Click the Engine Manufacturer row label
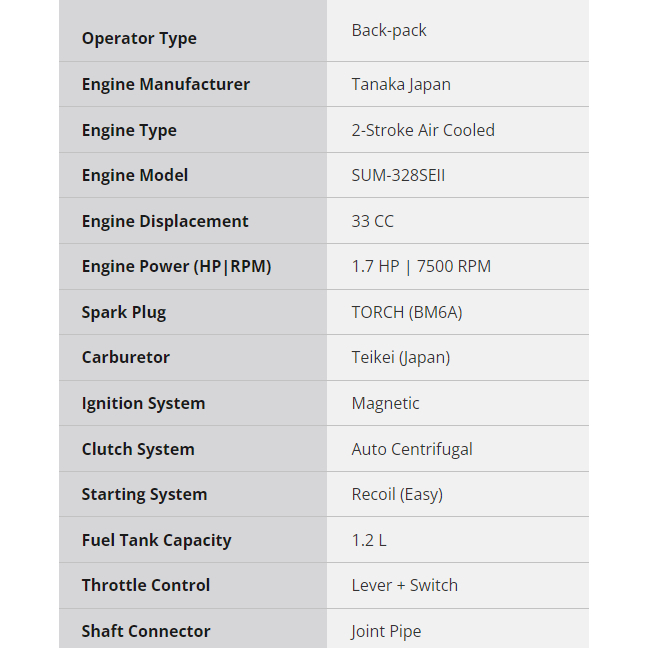 165,84
